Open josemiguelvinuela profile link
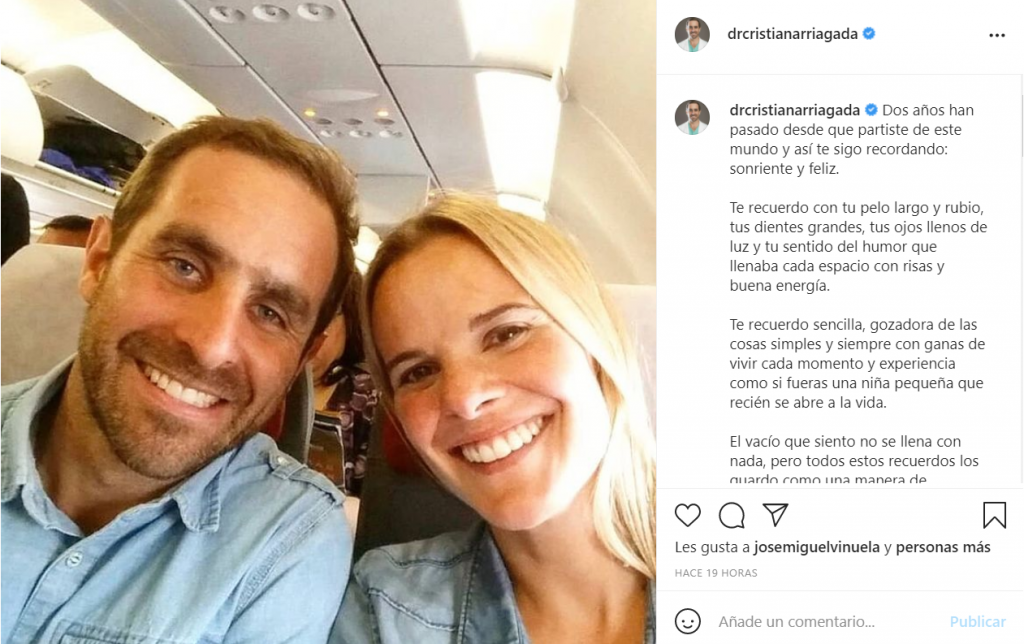This screenshot has height=644, width=1024. 817,547
